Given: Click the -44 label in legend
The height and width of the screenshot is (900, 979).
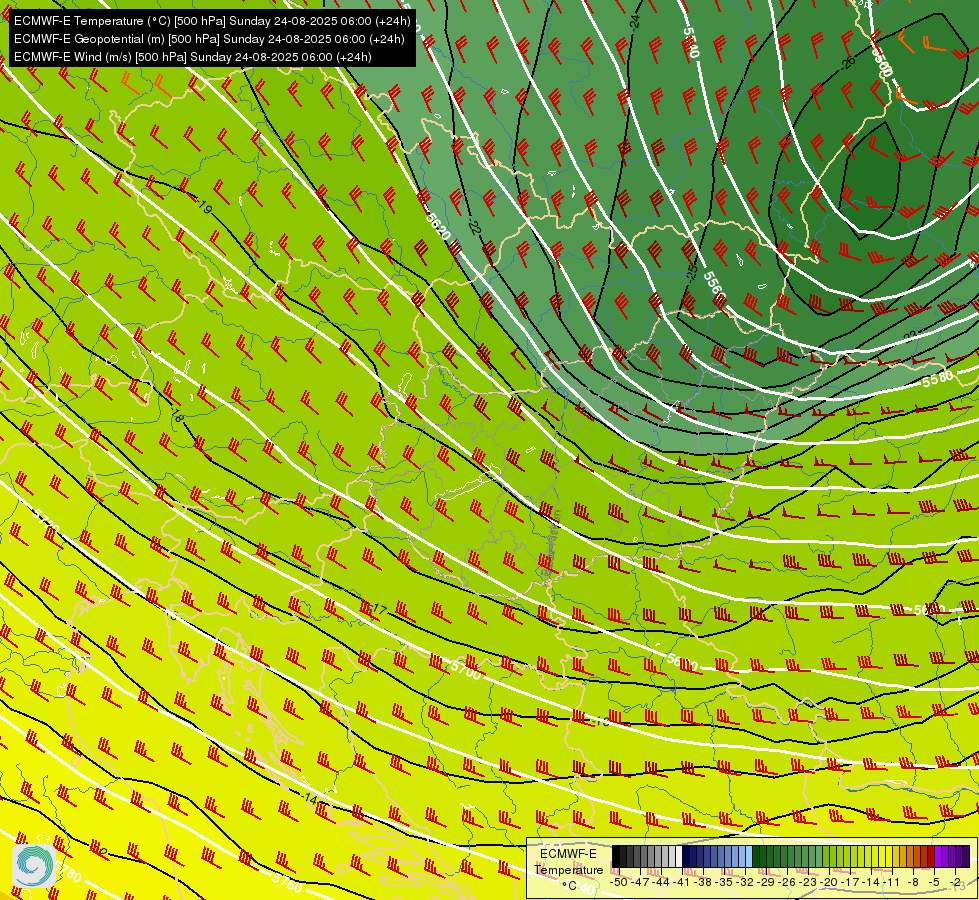Looking at the screenshot, I should coord(662,882).
